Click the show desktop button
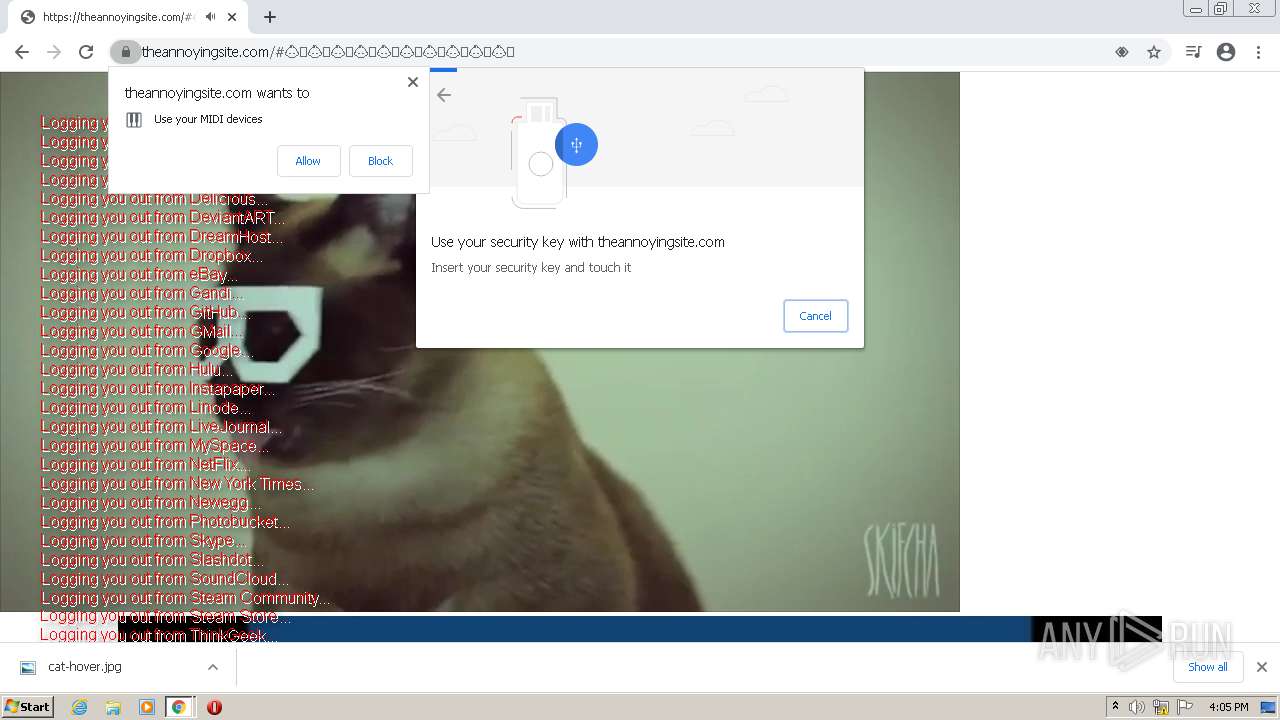 1270,707
